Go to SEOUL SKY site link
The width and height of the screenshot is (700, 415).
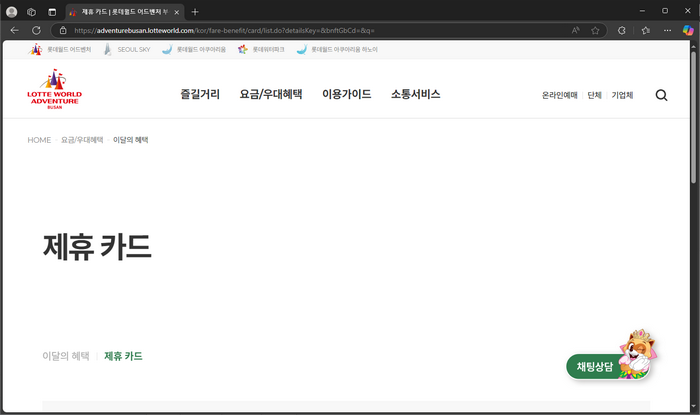pyautogui.click(x=127, y=49)
